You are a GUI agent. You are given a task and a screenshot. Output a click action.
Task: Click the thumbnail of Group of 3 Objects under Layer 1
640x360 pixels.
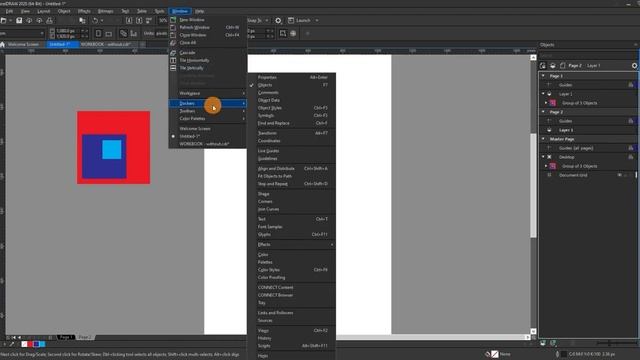coord(553,103)
